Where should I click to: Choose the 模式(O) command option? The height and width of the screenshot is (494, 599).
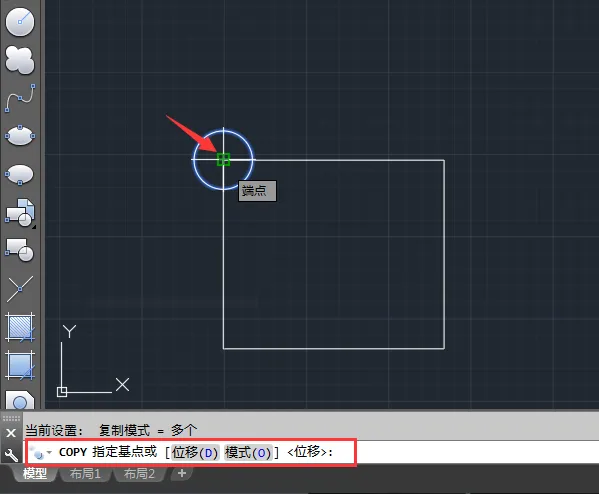point(248,453)
